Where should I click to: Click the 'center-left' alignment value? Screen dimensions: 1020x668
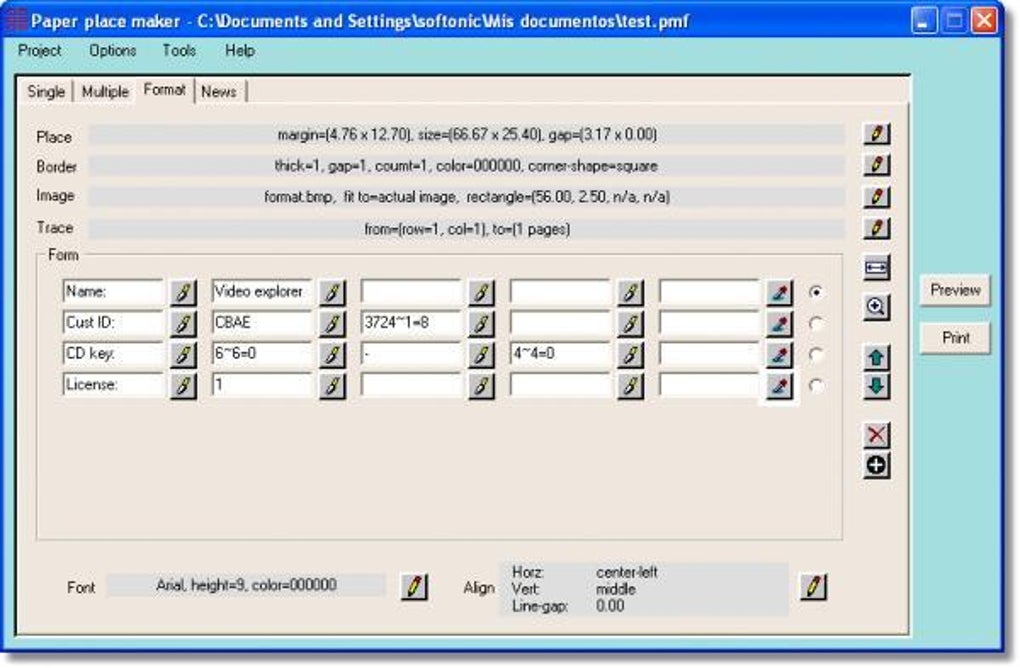click(626, 572)
